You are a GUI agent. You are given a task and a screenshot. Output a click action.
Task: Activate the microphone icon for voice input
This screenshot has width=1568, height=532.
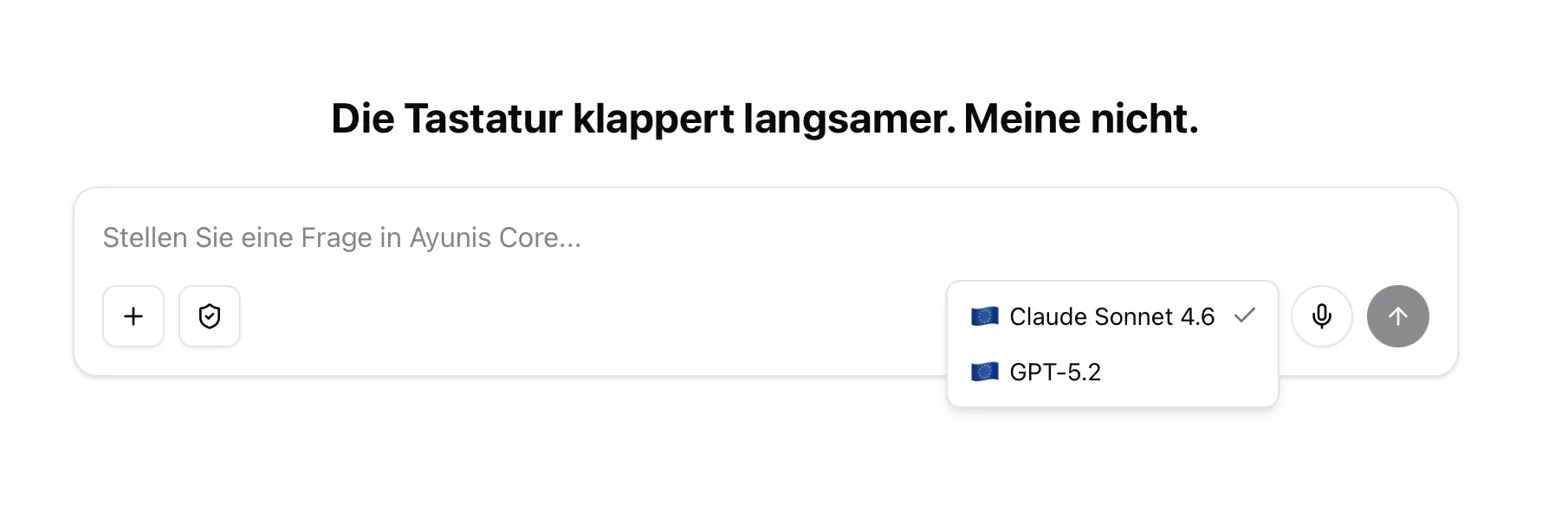(1321, 316)
